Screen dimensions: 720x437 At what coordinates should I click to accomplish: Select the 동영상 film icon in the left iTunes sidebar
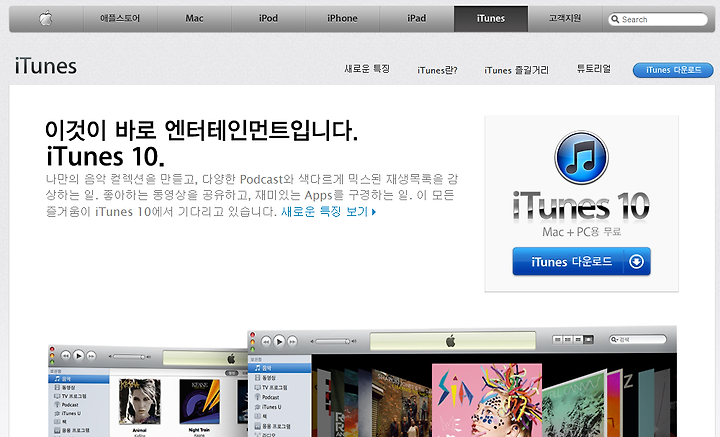[57, 387]
